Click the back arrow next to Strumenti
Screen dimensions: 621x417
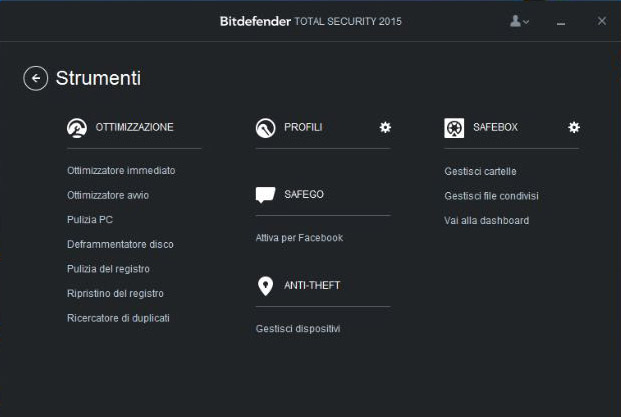pos(36,78)
